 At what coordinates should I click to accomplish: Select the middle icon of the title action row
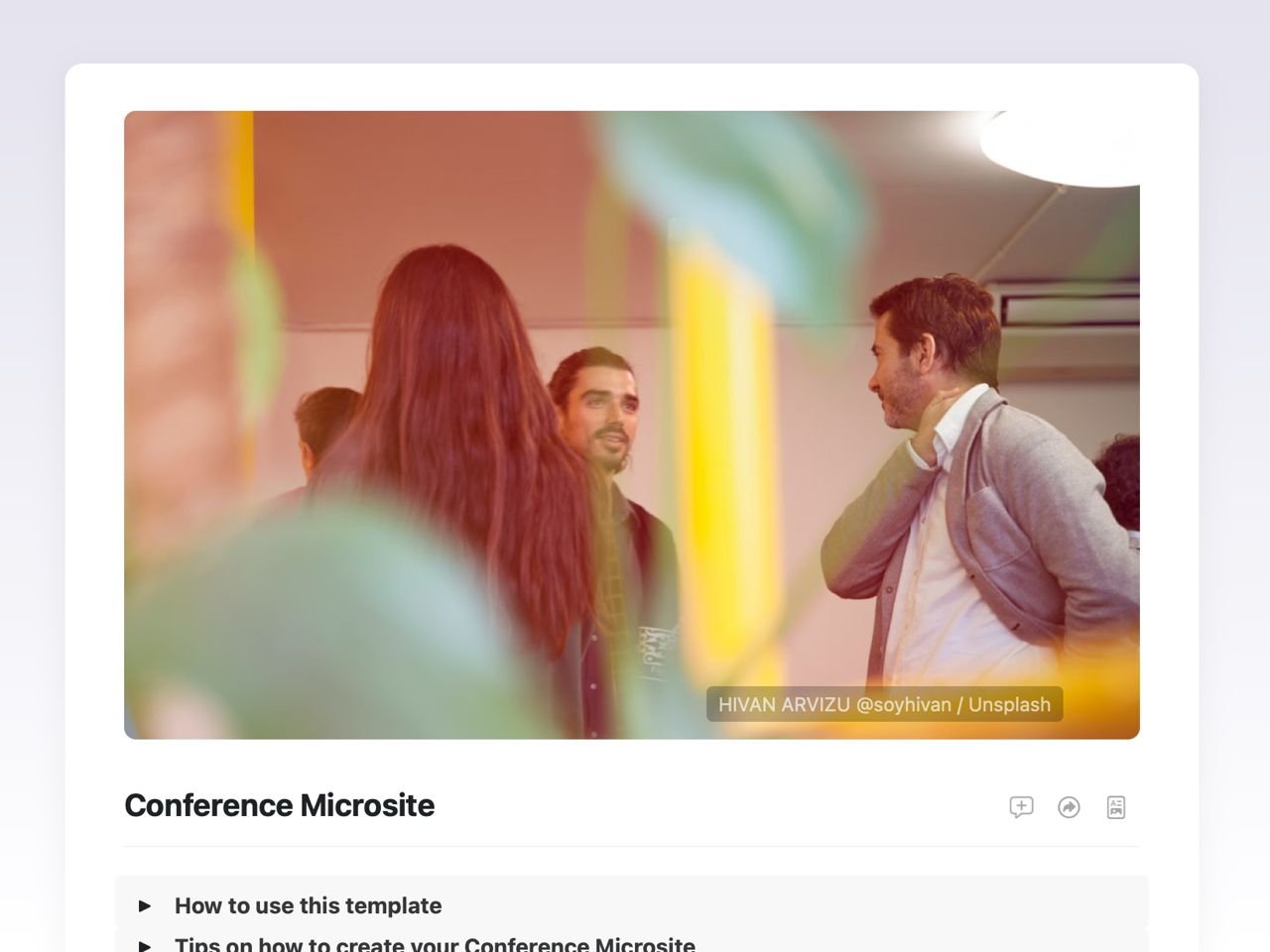(1069, 807)
